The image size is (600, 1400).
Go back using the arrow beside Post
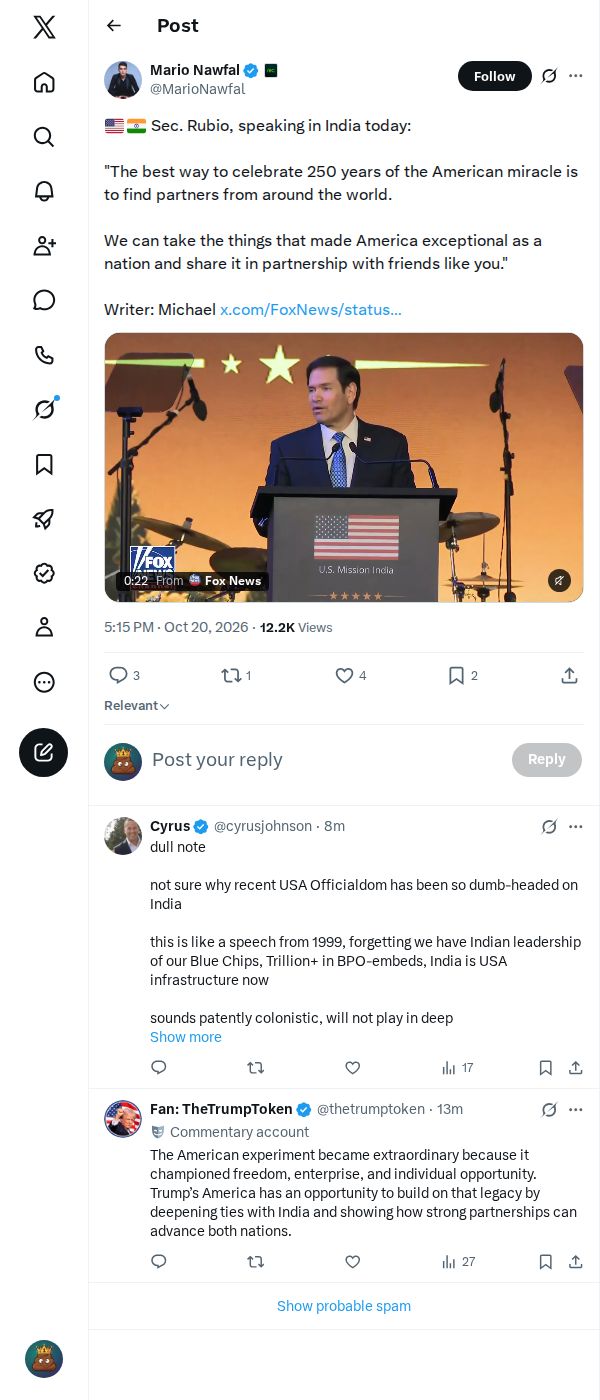[114, 26]
